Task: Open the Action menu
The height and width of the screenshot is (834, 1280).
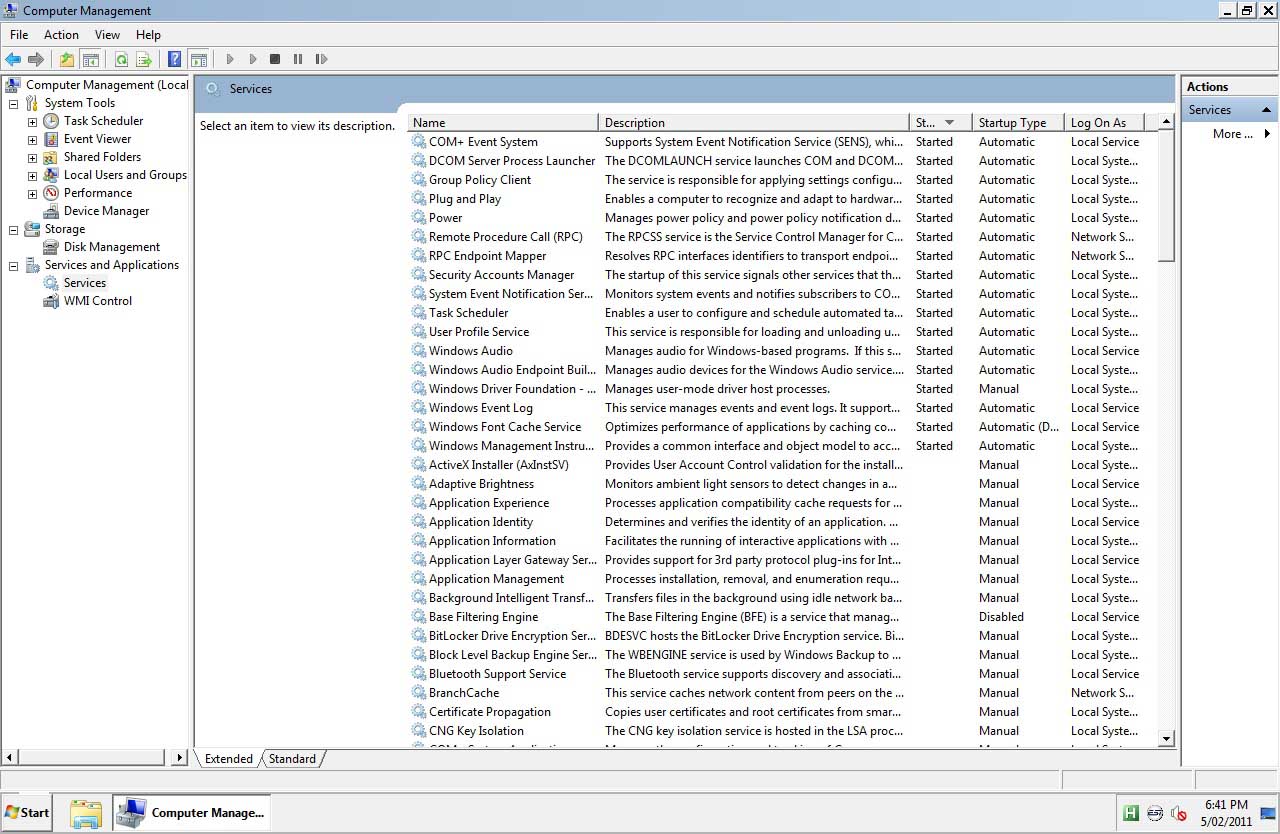Action: pos(61,35)
